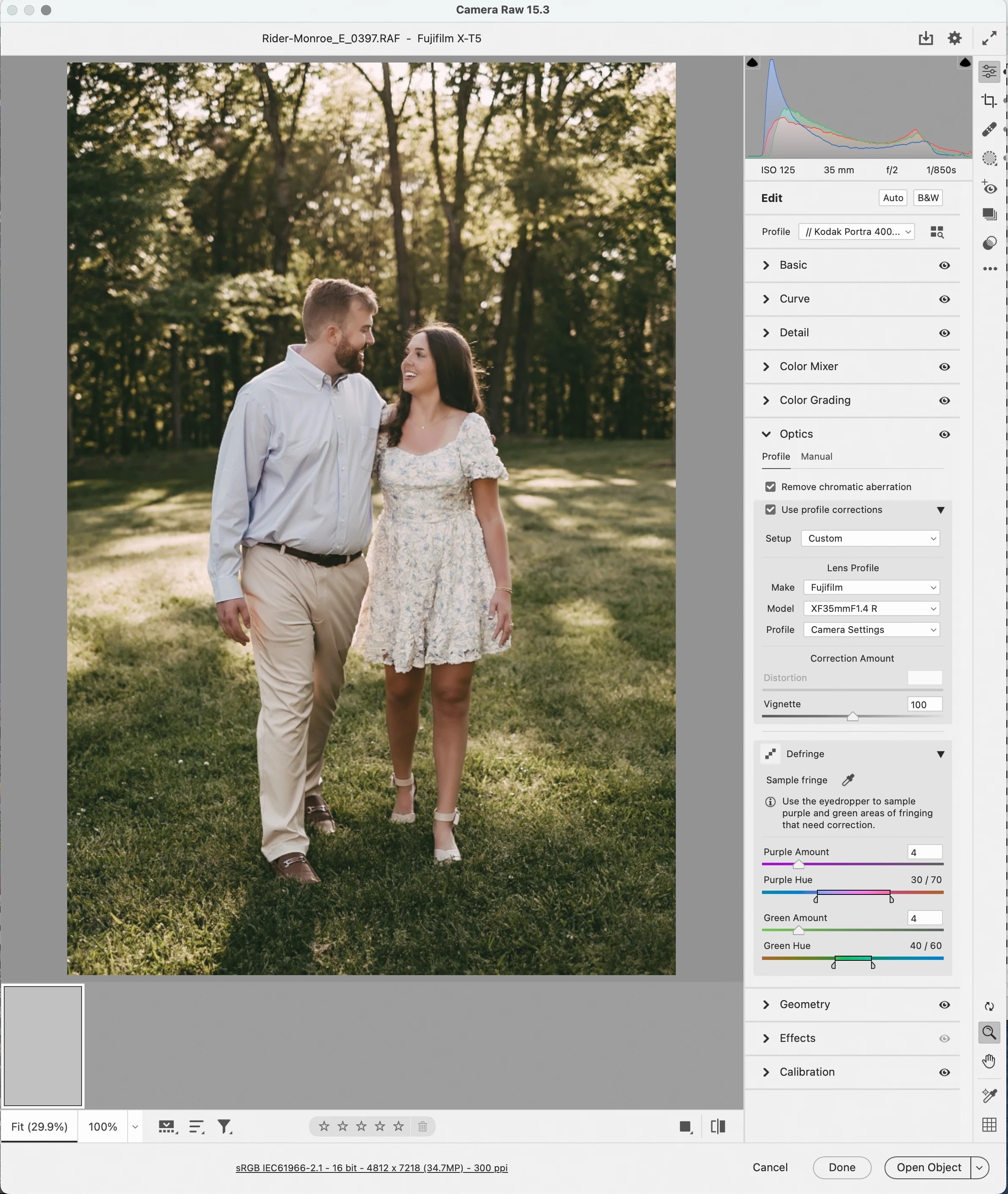Click the Defringe sample fringe eyedropper
This screenshot has height=1194, width=1008.
pos(848,780)
